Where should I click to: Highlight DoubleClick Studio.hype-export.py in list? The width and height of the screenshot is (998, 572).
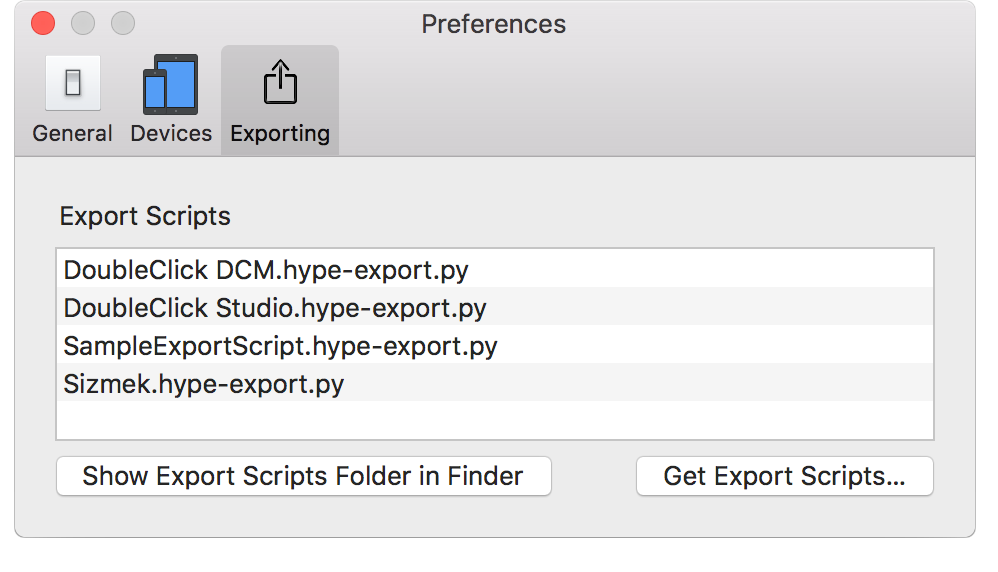[275, 308]
